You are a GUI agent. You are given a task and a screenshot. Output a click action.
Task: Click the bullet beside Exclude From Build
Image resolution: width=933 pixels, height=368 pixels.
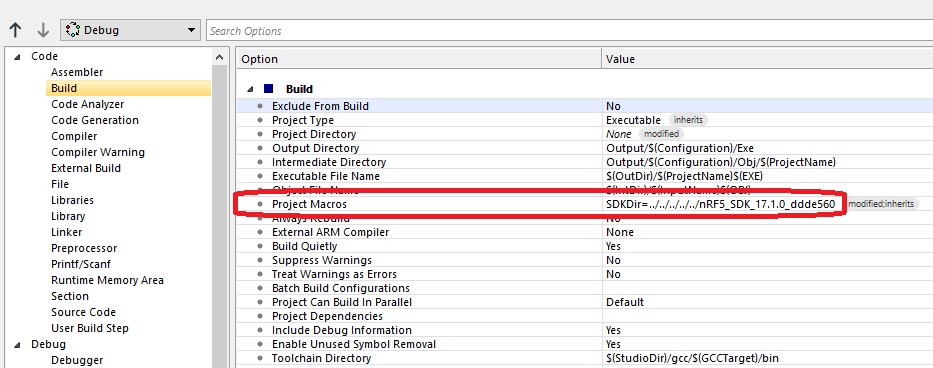point(260,106)
